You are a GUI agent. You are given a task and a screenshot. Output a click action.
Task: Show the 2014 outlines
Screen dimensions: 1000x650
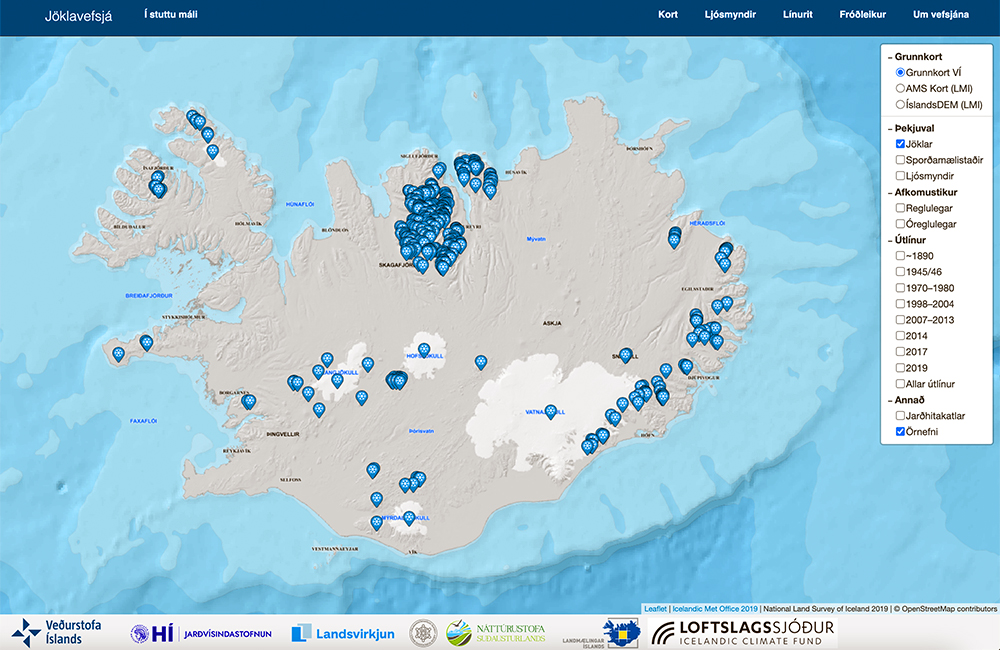coord(900,336)
